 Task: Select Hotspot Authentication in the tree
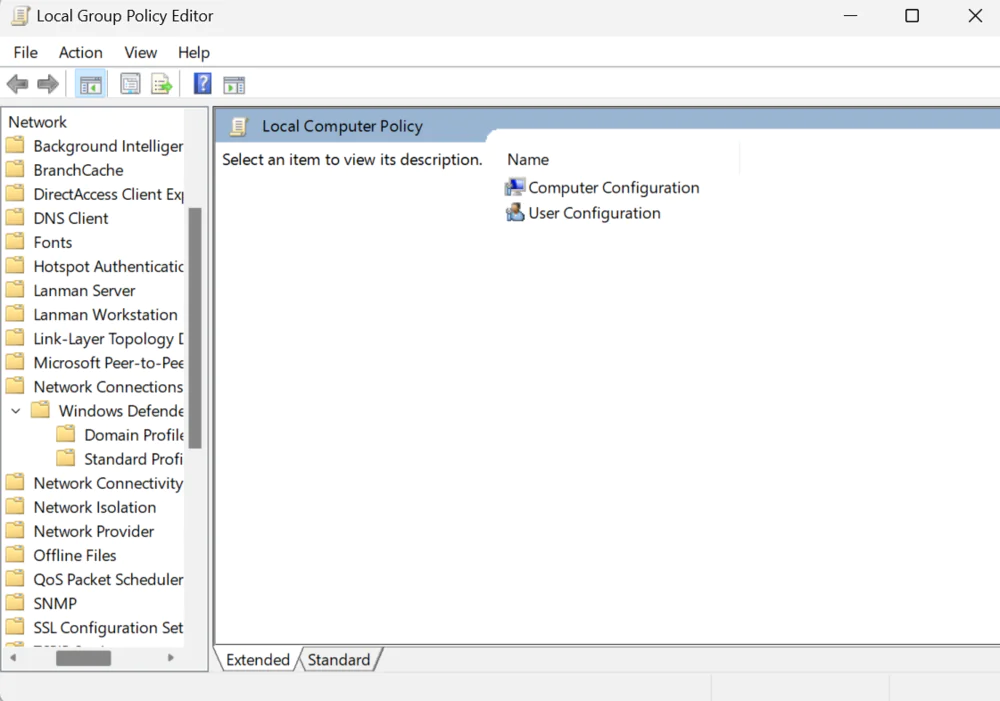pos(108,266)
